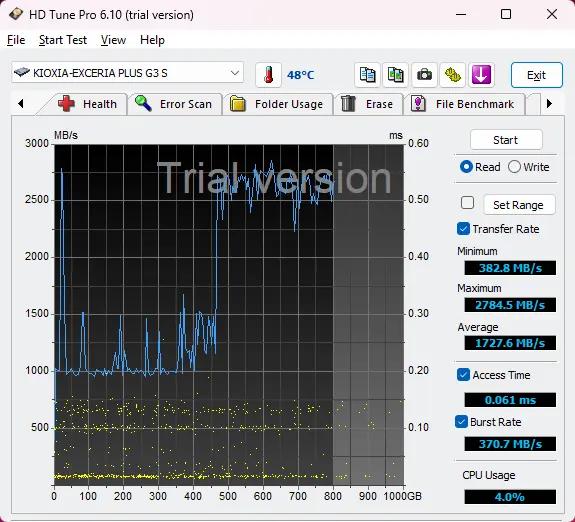Click the Start button
Viewport: 575px width, 522px height.
[506, 140]
